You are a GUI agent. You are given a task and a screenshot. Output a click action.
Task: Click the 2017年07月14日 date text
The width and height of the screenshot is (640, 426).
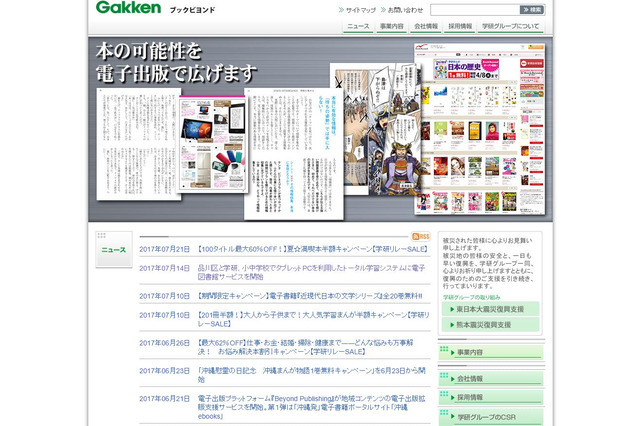click(x=164, y=268)
